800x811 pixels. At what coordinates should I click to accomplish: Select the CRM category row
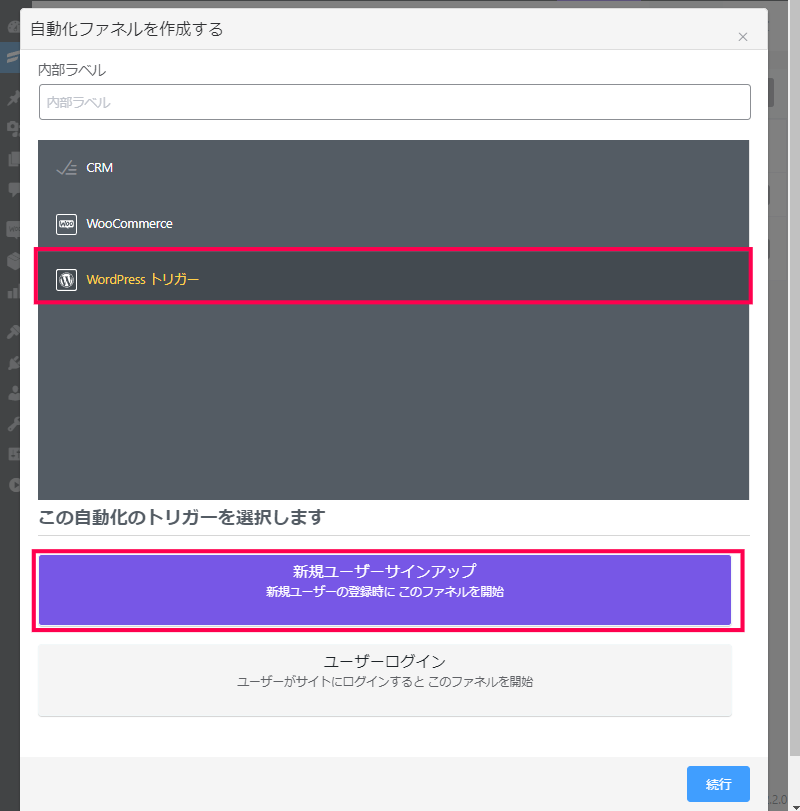click(x=394, y=168)
